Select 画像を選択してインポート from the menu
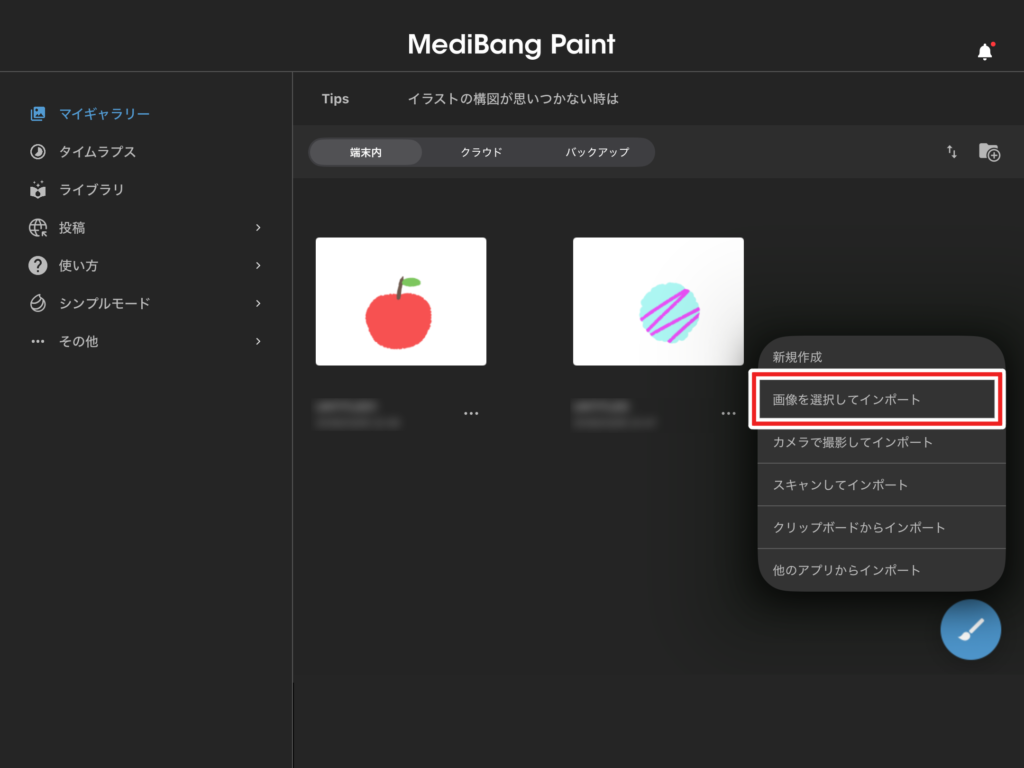The image size is (1024, 768). 876,399
